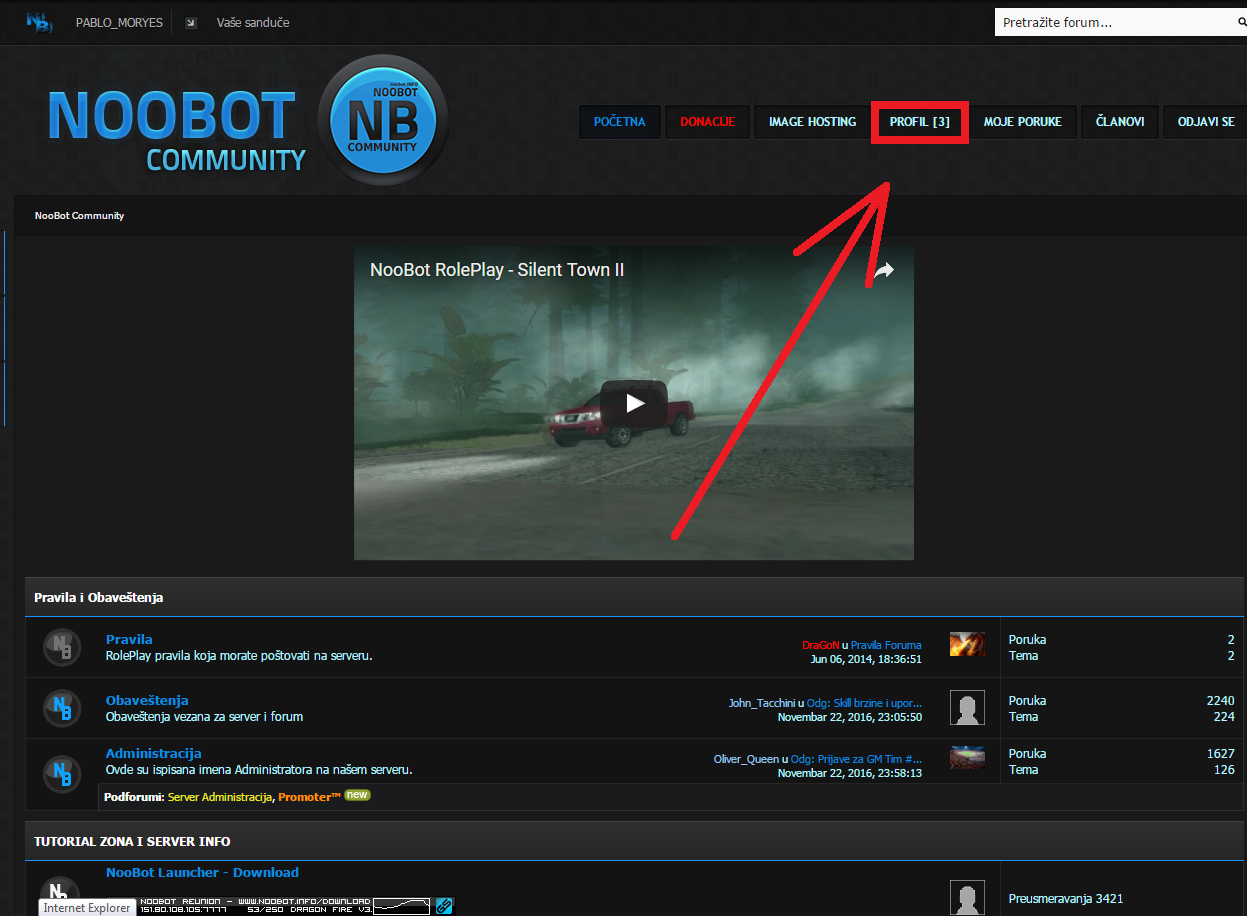Go to the DONACIJE menu item

707,122
